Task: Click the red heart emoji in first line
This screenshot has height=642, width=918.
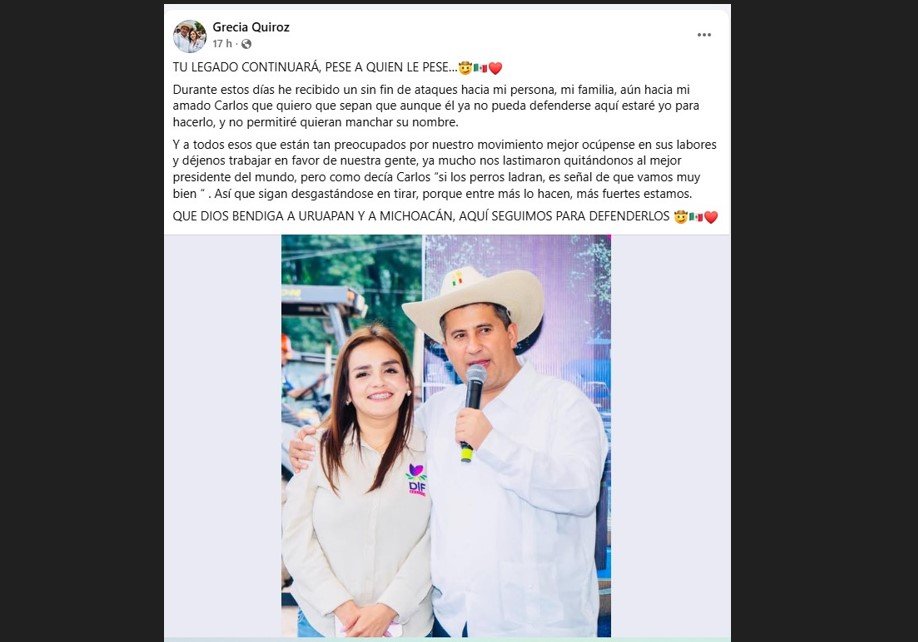Action: [x=495, y=68]
